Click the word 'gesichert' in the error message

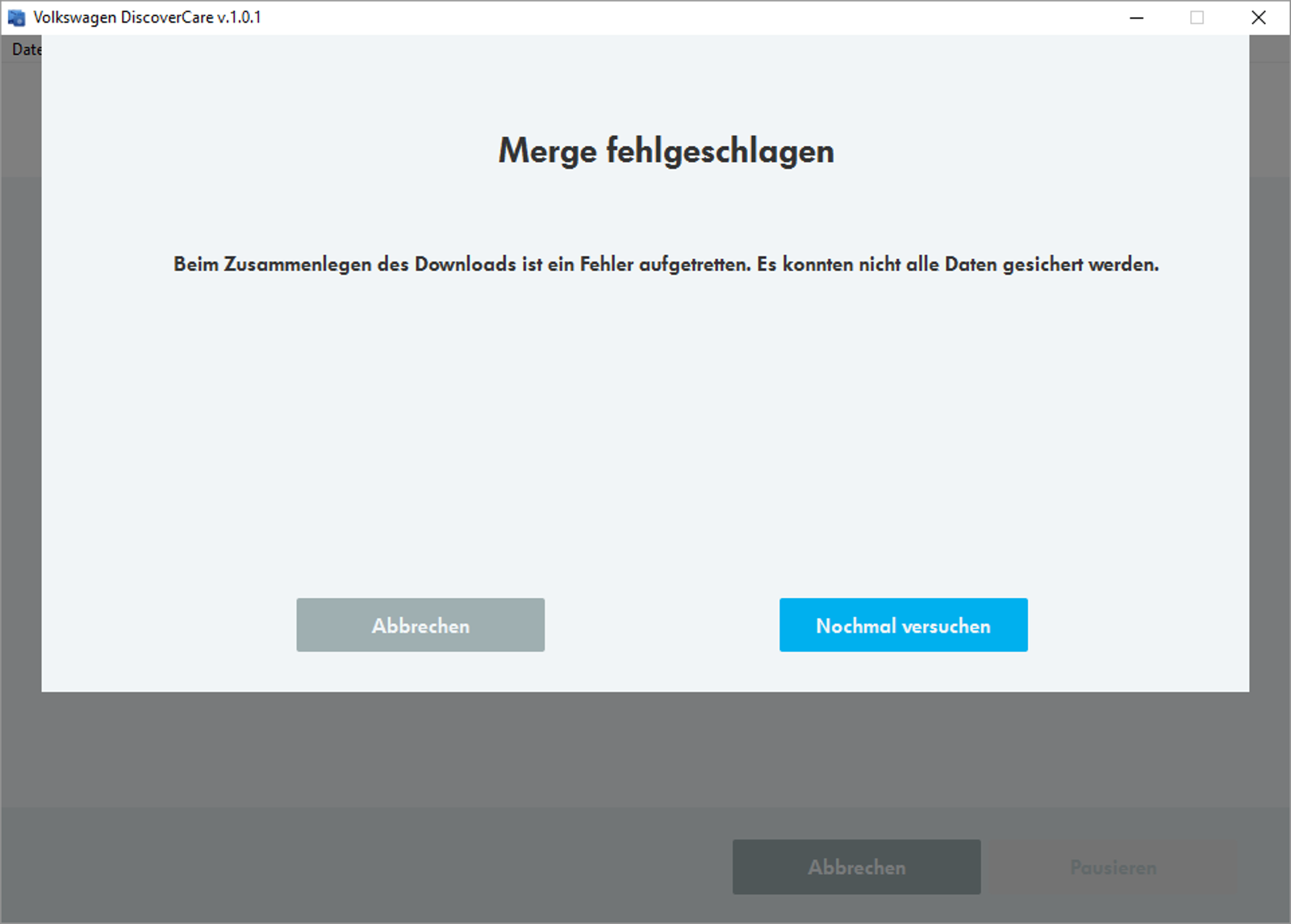click(1042, 265)
